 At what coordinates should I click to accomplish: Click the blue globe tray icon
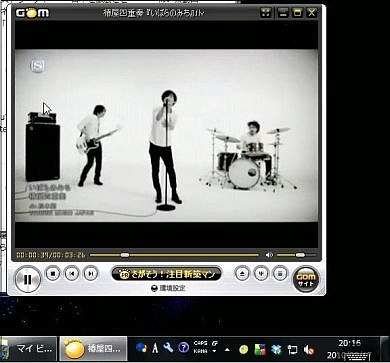pos(141,348)
